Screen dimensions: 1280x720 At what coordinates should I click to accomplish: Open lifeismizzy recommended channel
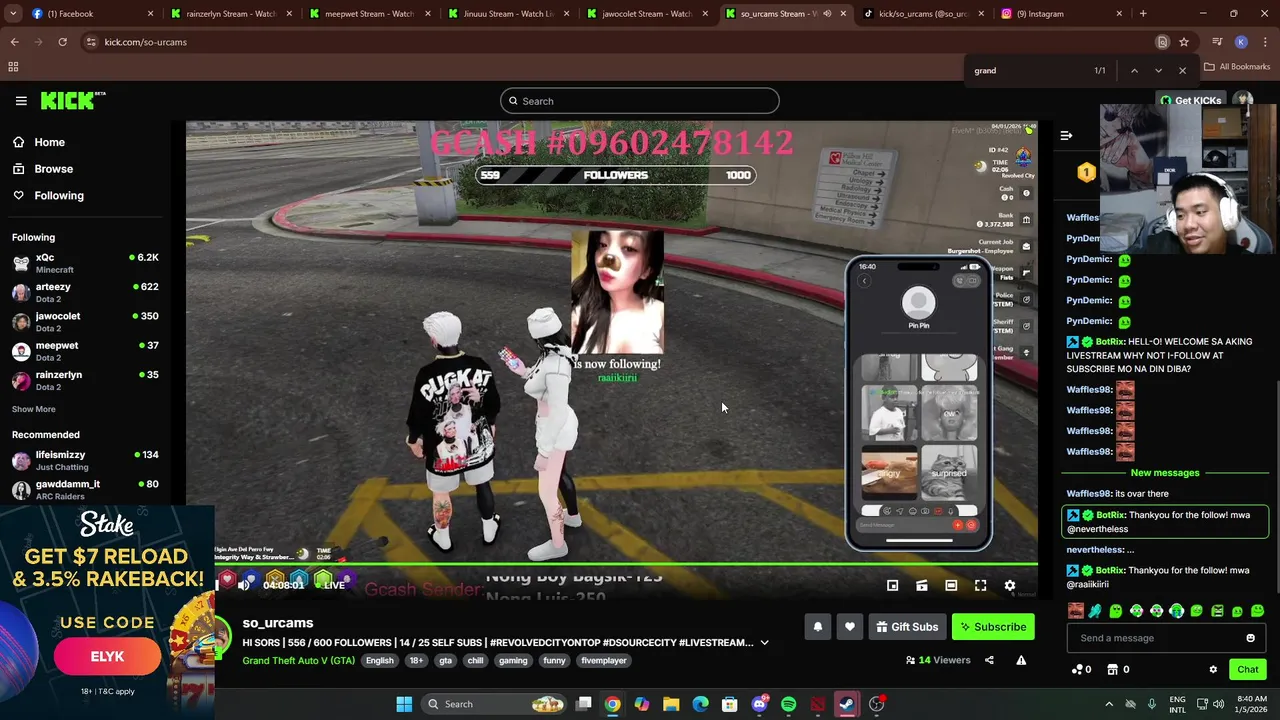point(85,460)
